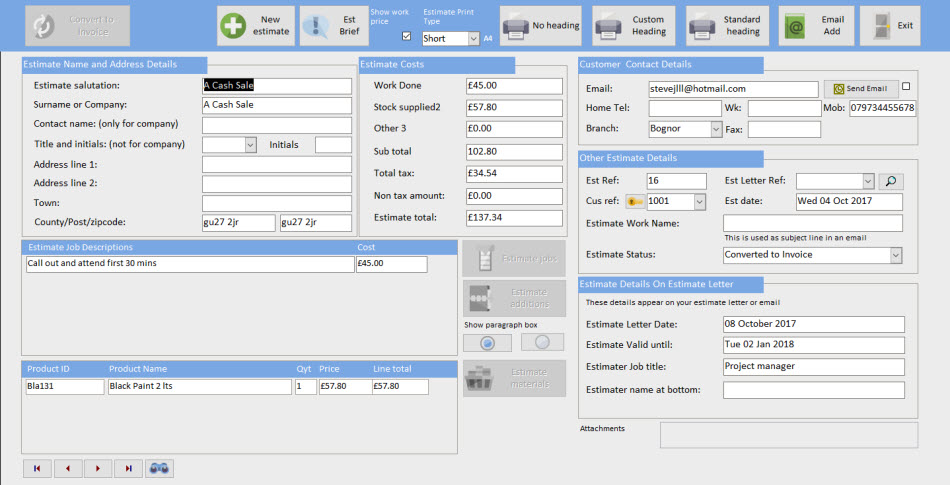Exit the estimate form via Exit button
Screen dimensions: 950x485
892,26
